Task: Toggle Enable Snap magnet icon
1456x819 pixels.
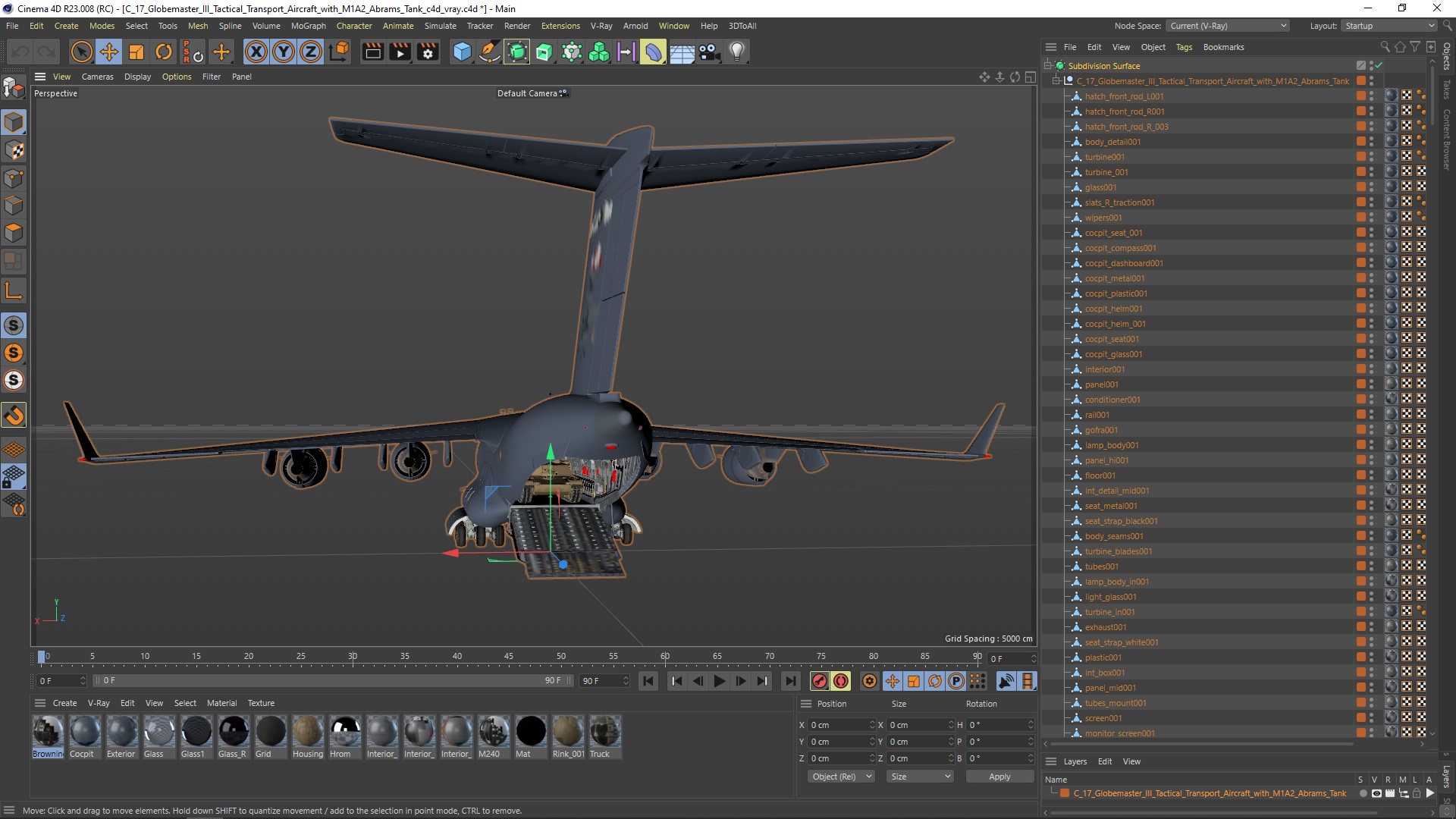Action: point(14,415)
